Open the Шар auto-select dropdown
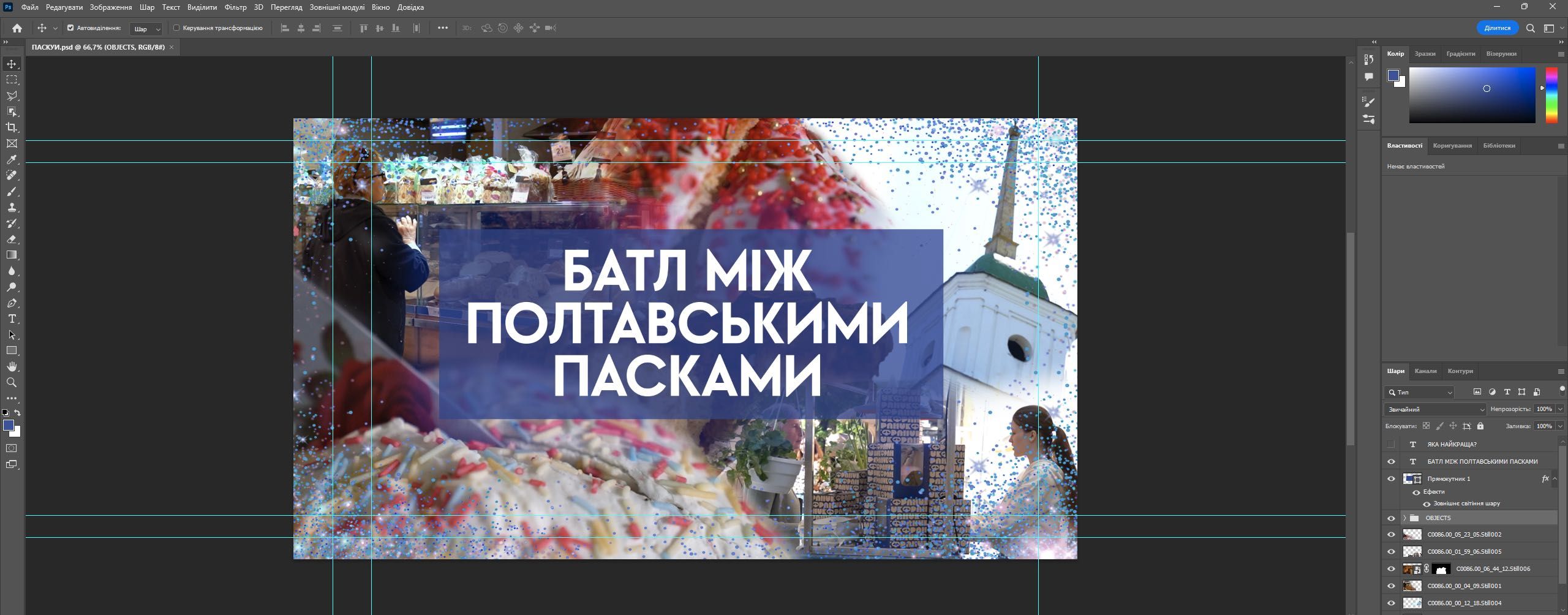 146,29
